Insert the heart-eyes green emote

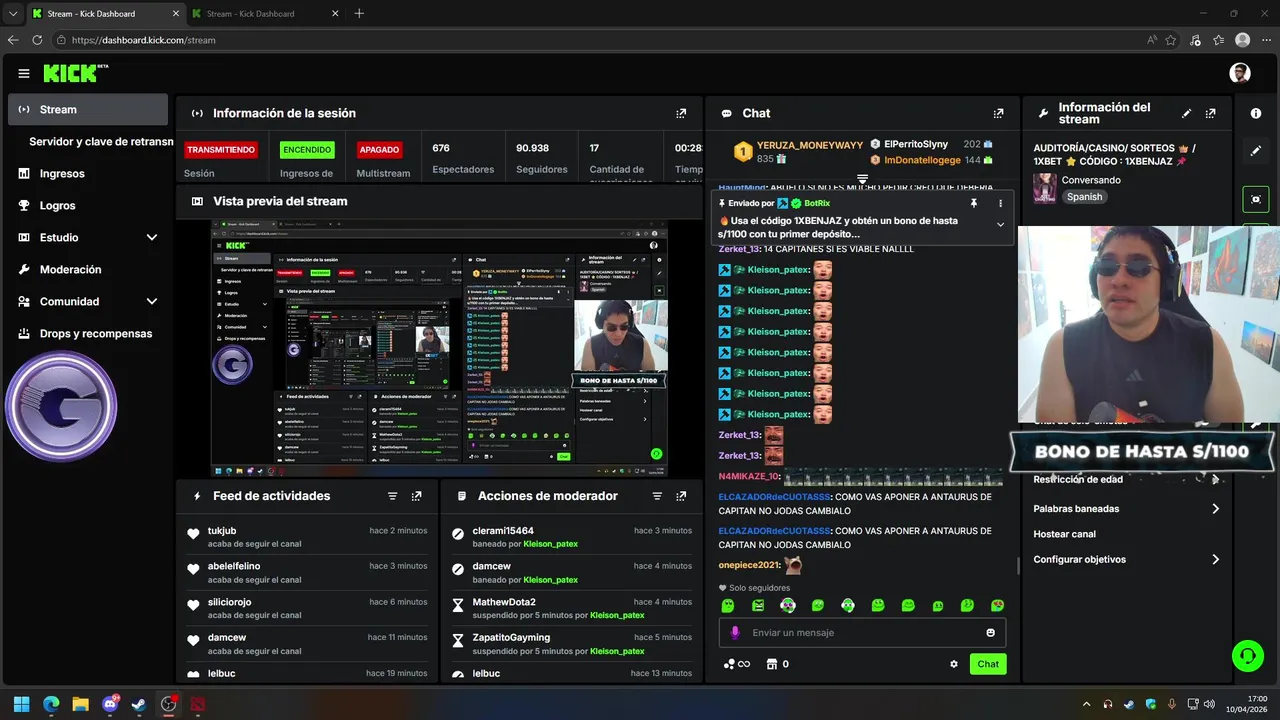[998, 606]
